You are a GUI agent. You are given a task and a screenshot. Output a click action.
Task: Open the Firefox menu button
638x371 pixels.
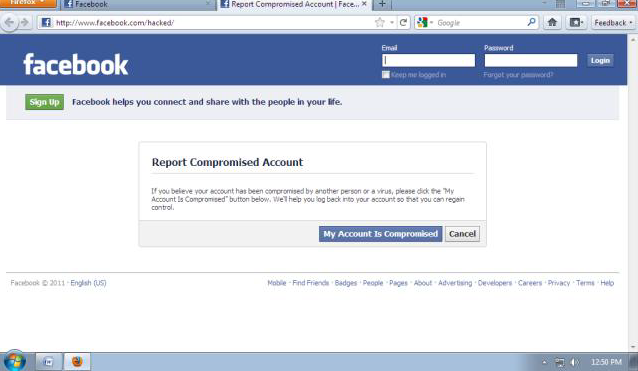(28, 3)
